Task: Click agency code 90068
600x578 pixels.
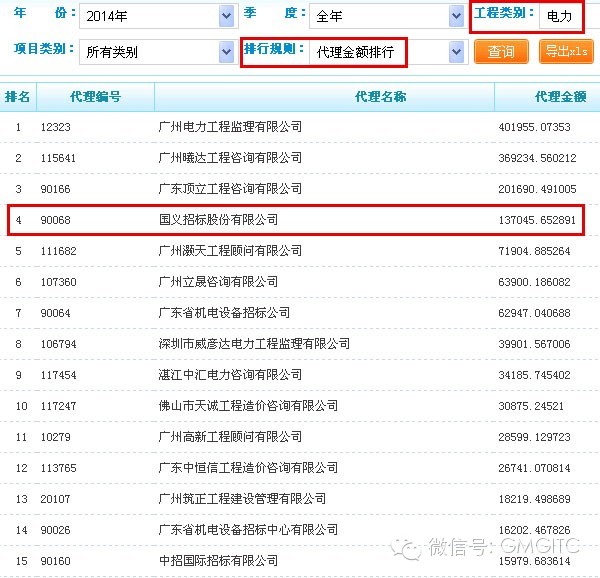Action: click(55, 220)
